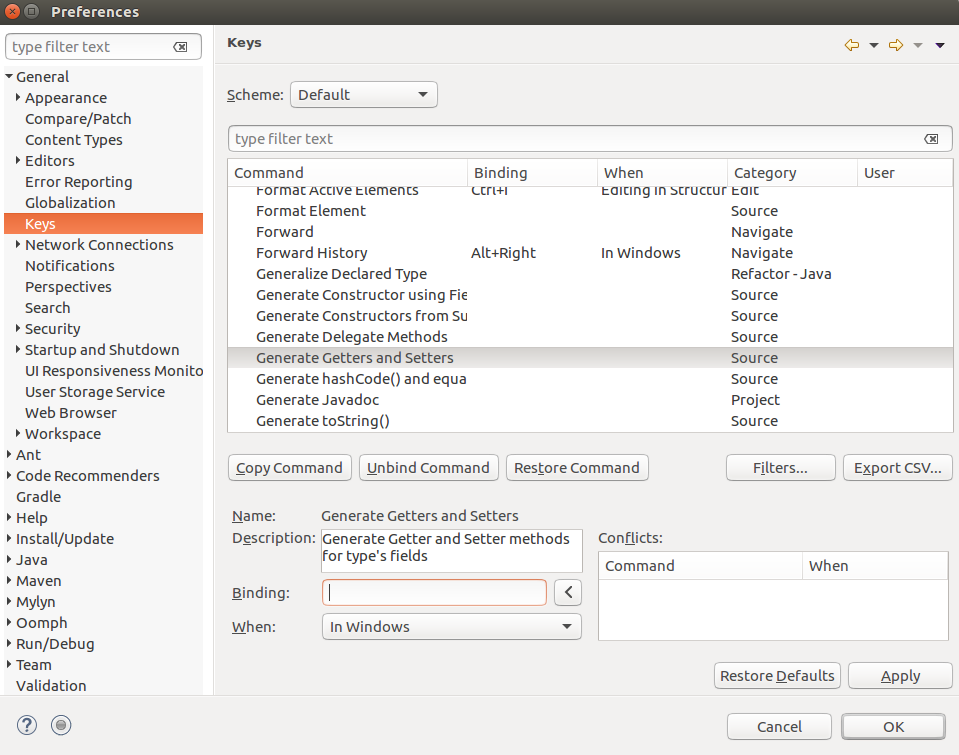959x755 pixels.
Task: Expand the Help preferences node
Action: [x=9, y=518]
